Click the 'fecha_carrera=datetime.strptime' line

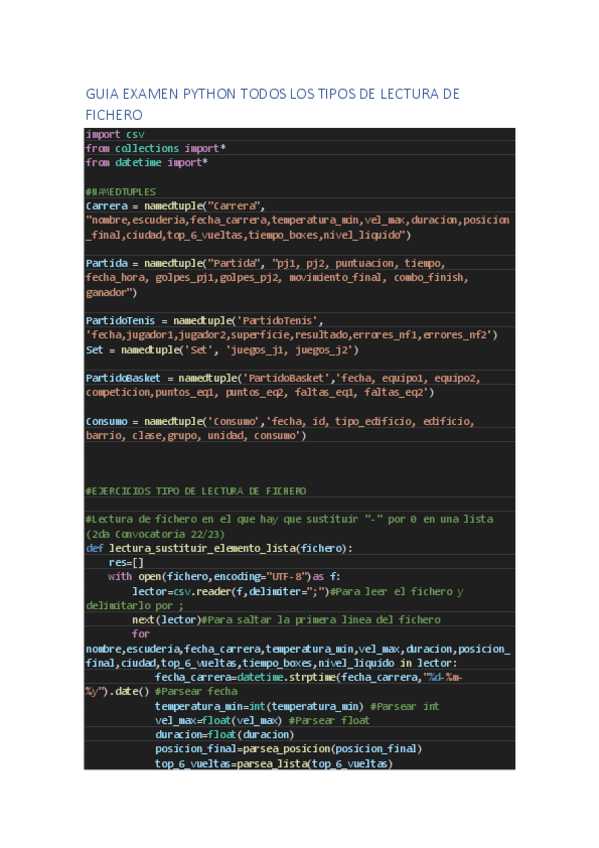309,677
